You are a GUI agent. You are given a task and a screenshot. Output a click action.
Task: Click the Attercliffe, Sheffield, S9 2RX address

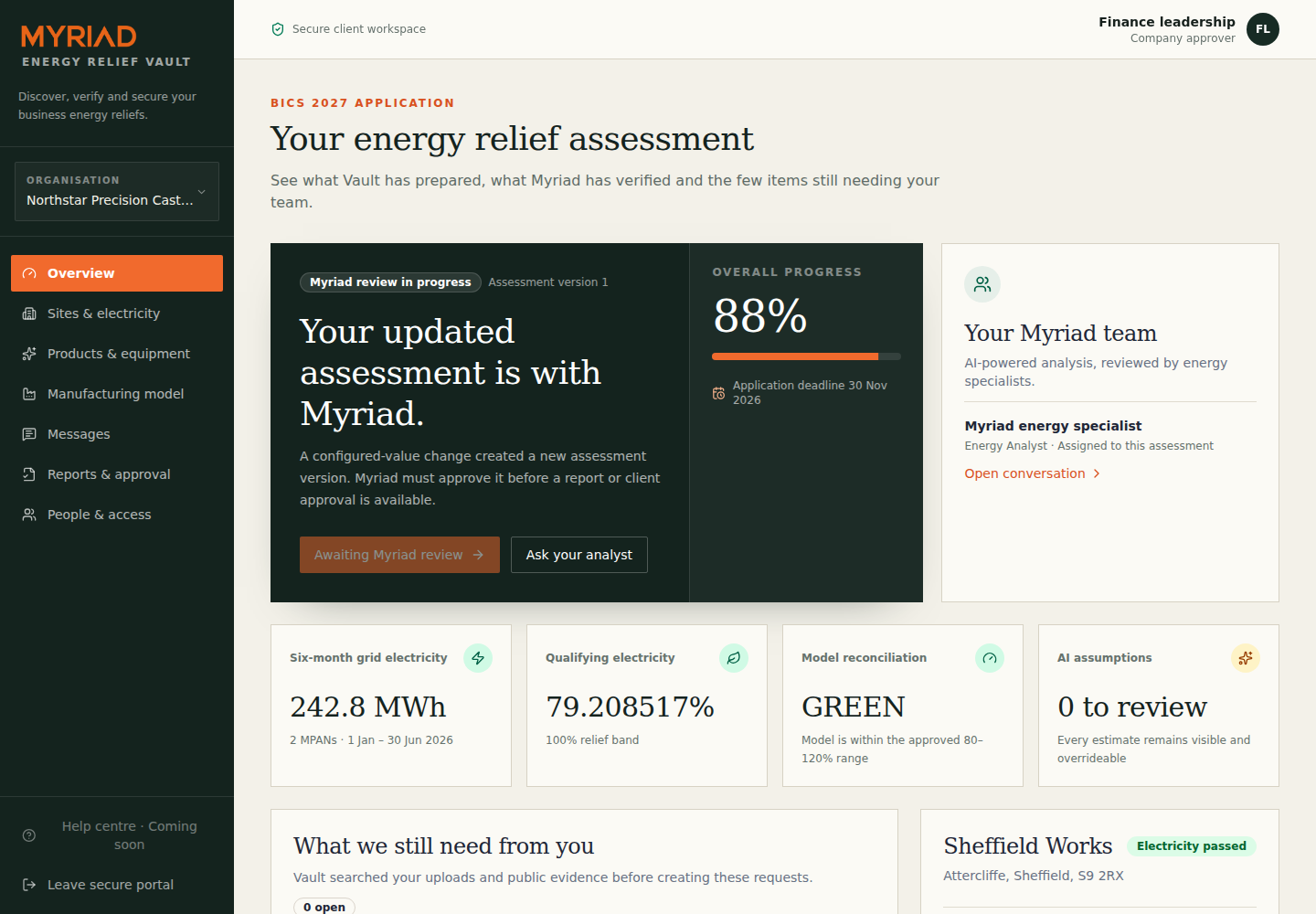tap(1034, 876)
